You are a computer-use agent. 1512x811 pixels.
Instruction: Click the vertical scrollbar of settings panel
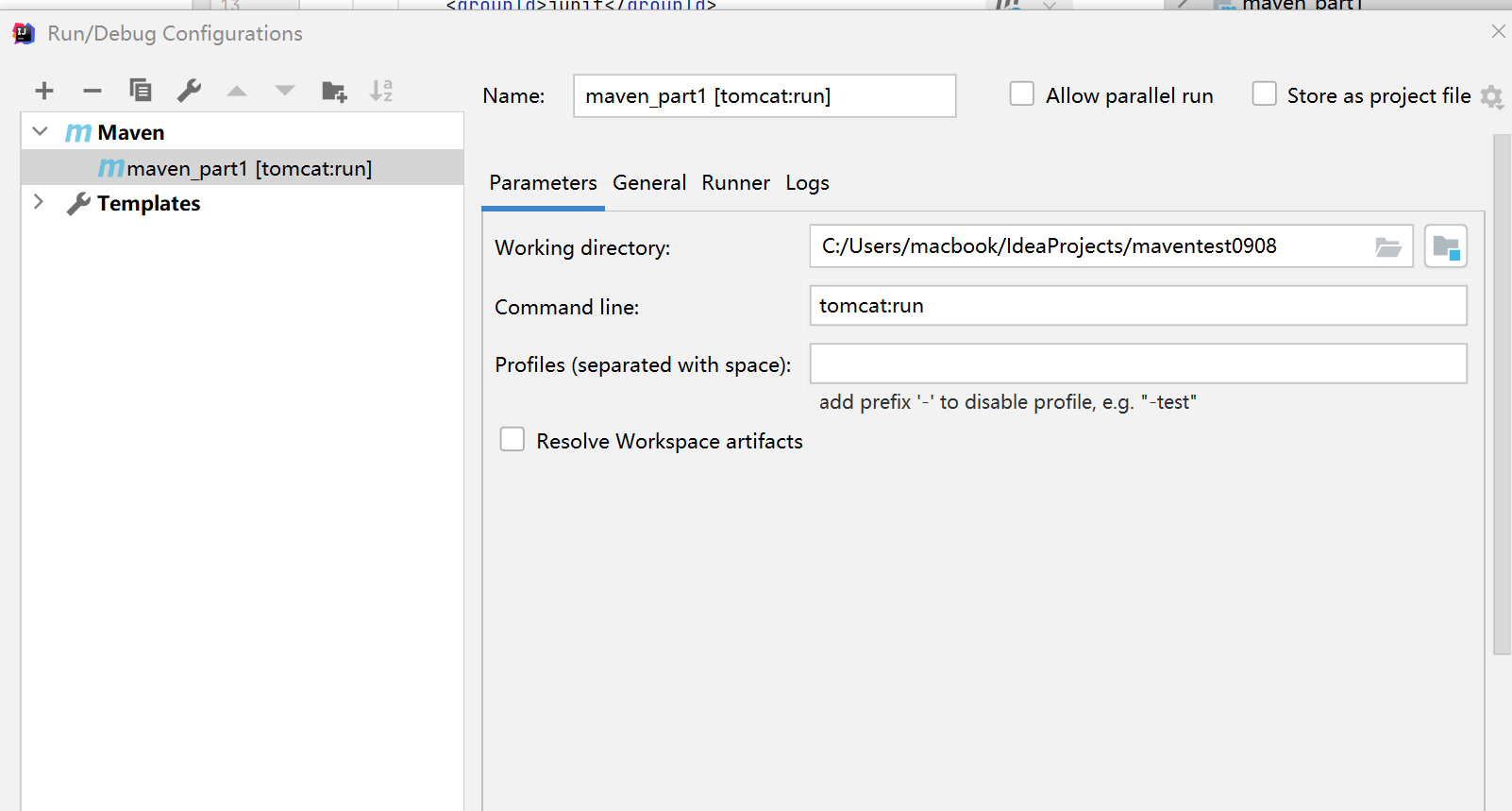coord(1503,394)
